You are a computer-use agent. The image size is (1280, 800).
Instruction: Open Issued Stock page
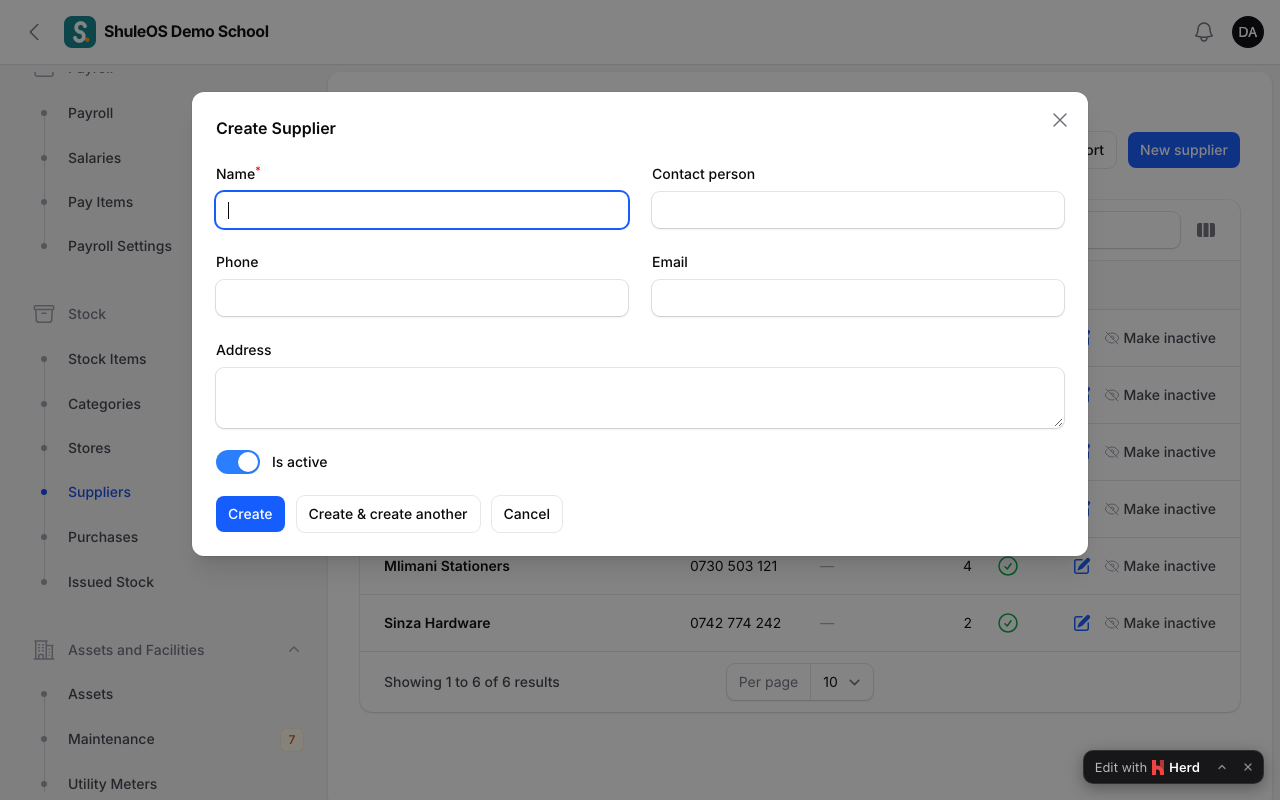pos(111,582)
